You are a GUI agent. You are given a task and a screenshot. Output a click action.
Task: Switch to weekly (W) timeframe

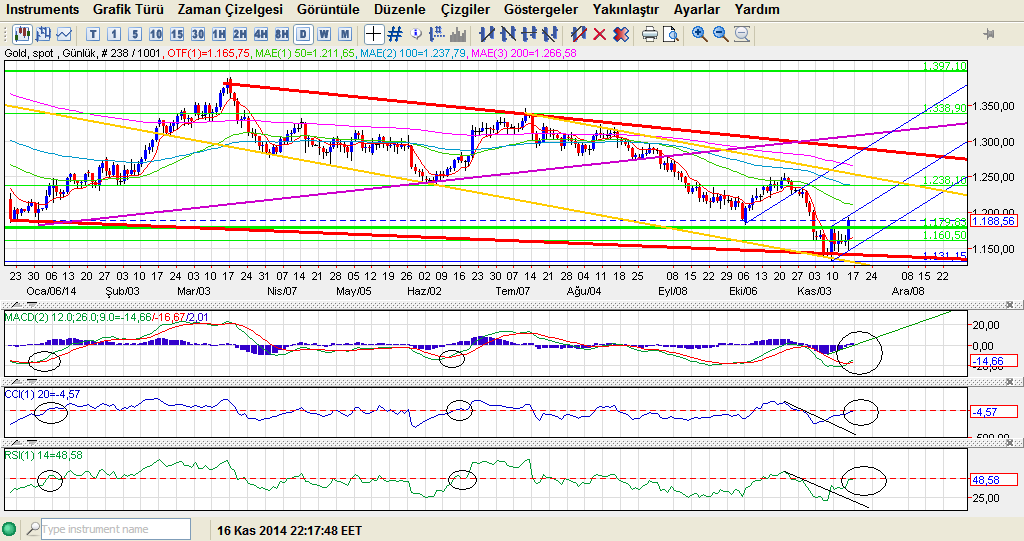324,34
